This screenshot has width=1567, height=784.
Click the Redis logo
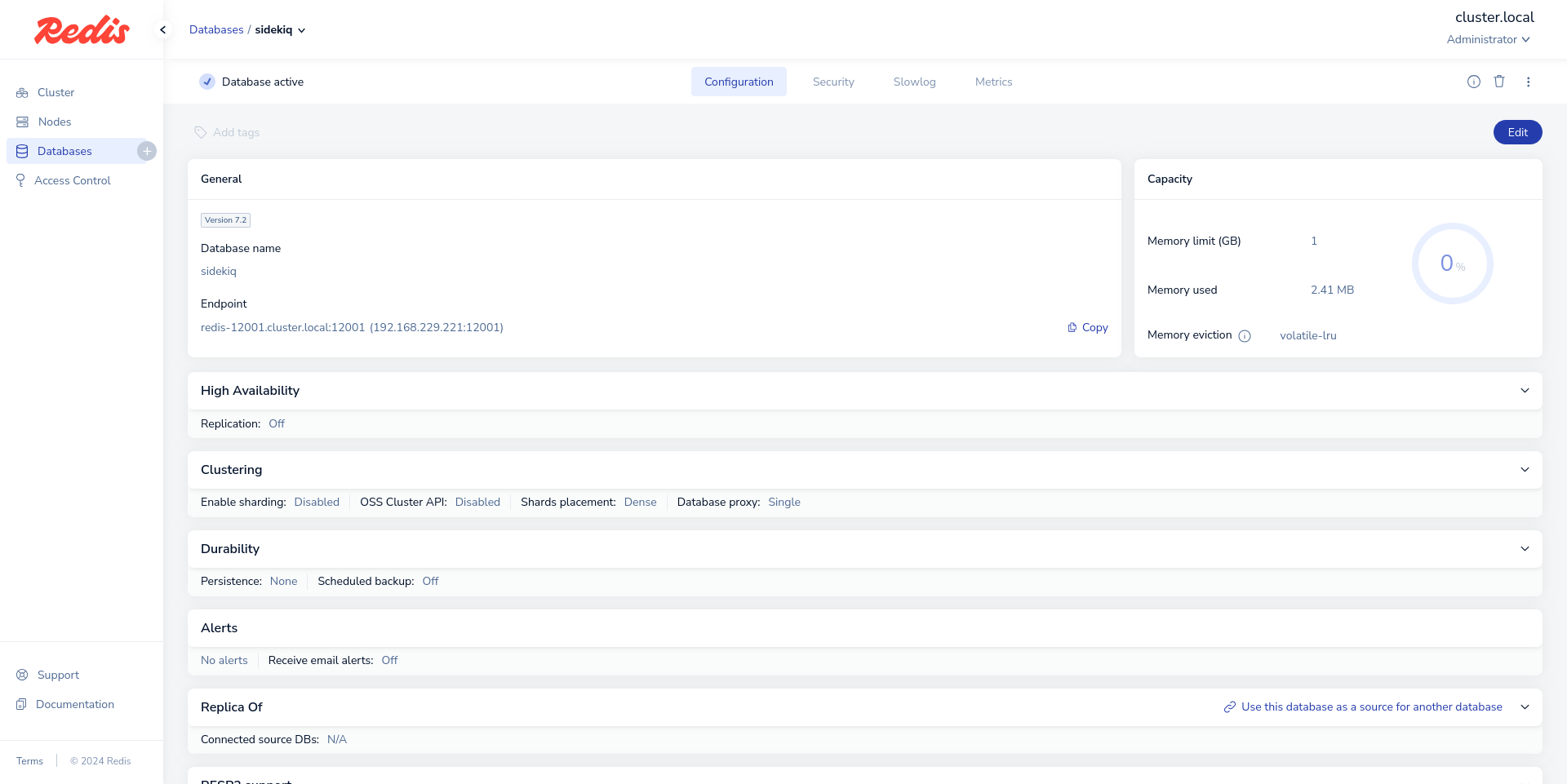(82, 30)
